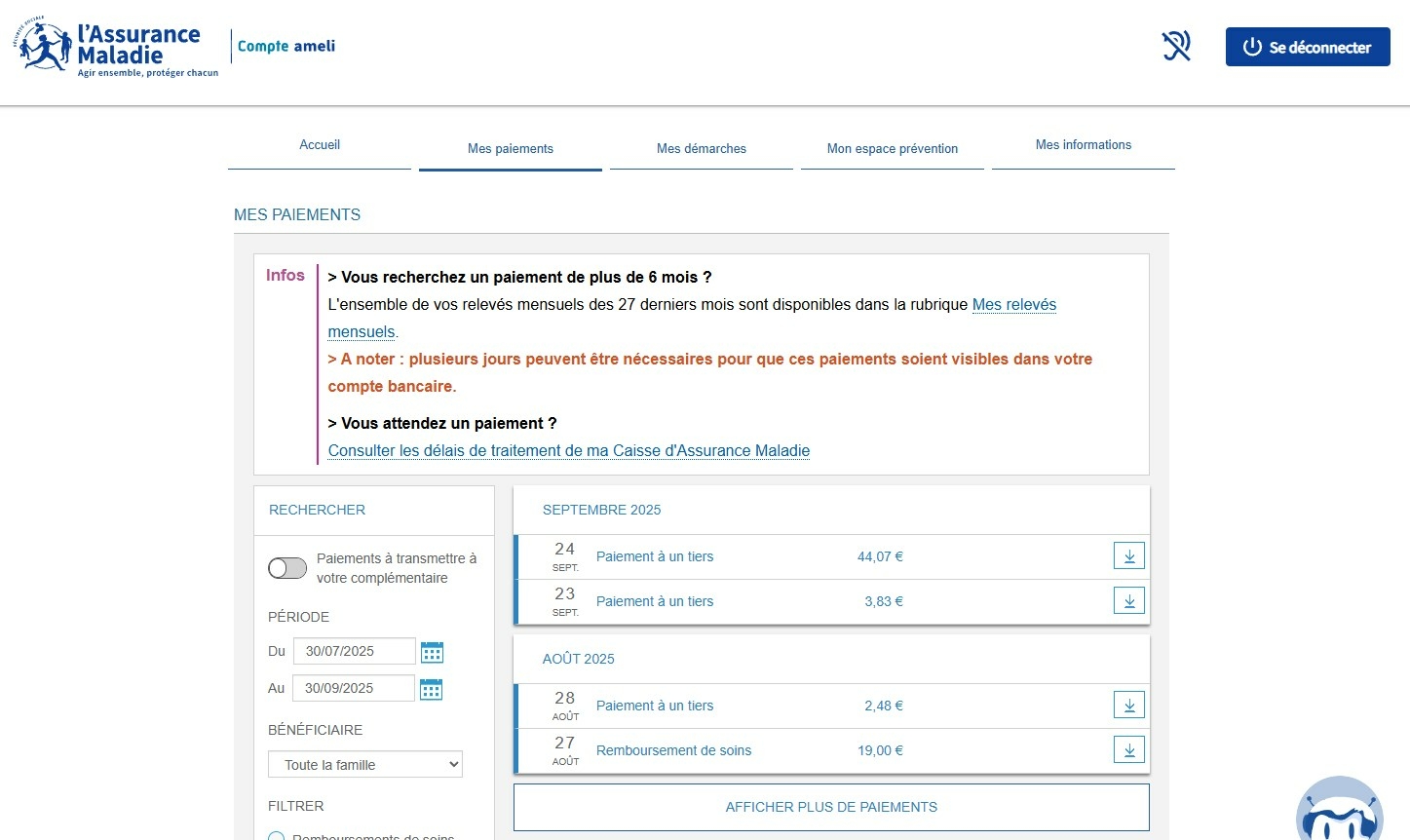Download the 23 Sept. 3,83 € payment statement
Screen dimensions: 1410x840
[1128, 601]
